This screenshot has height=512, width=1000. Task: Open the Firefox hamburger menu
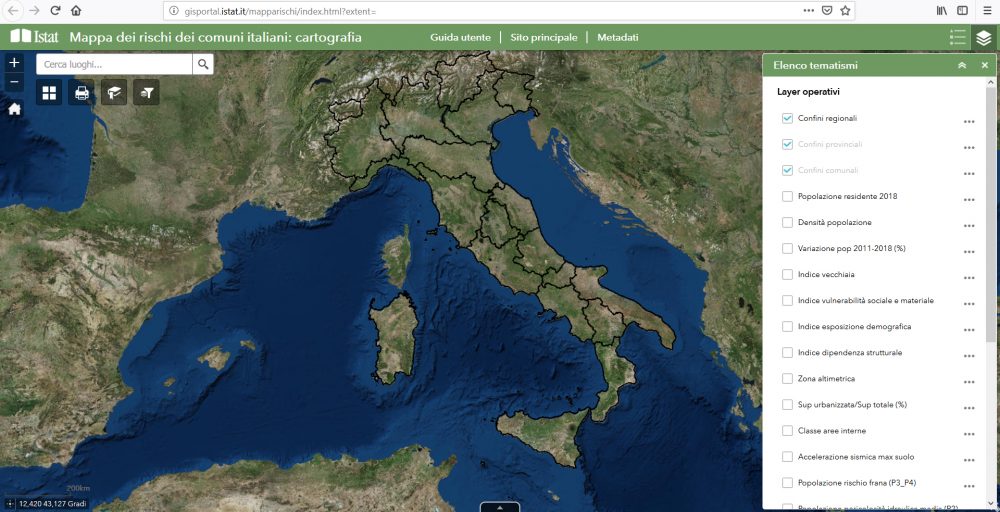point(987,11)
